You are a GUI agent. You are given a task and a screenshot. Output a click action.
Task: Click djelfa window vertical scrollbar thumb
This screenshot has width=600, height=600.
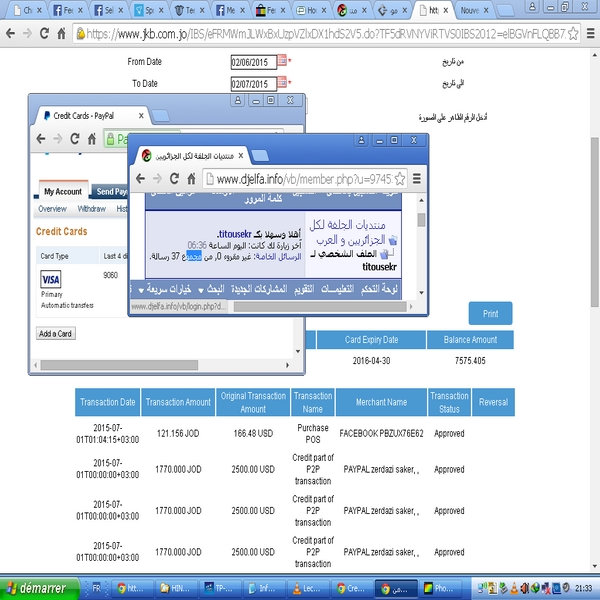pos(421,220)
